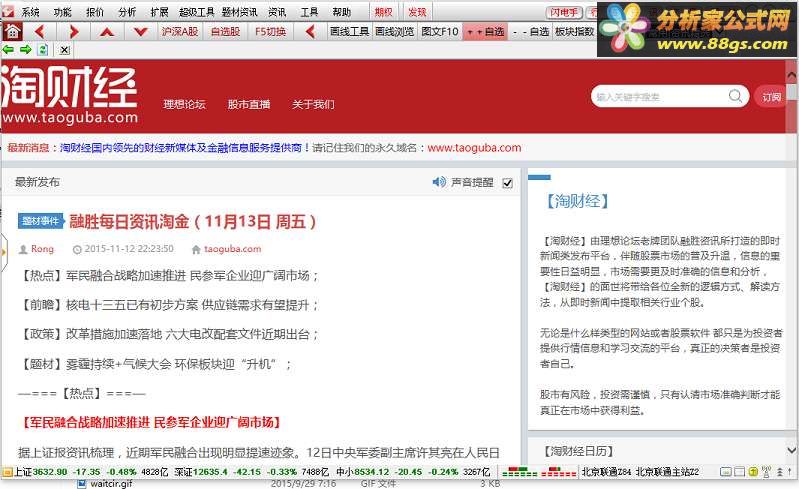Click the 题材事件 category tag

(x=40, y=221)
